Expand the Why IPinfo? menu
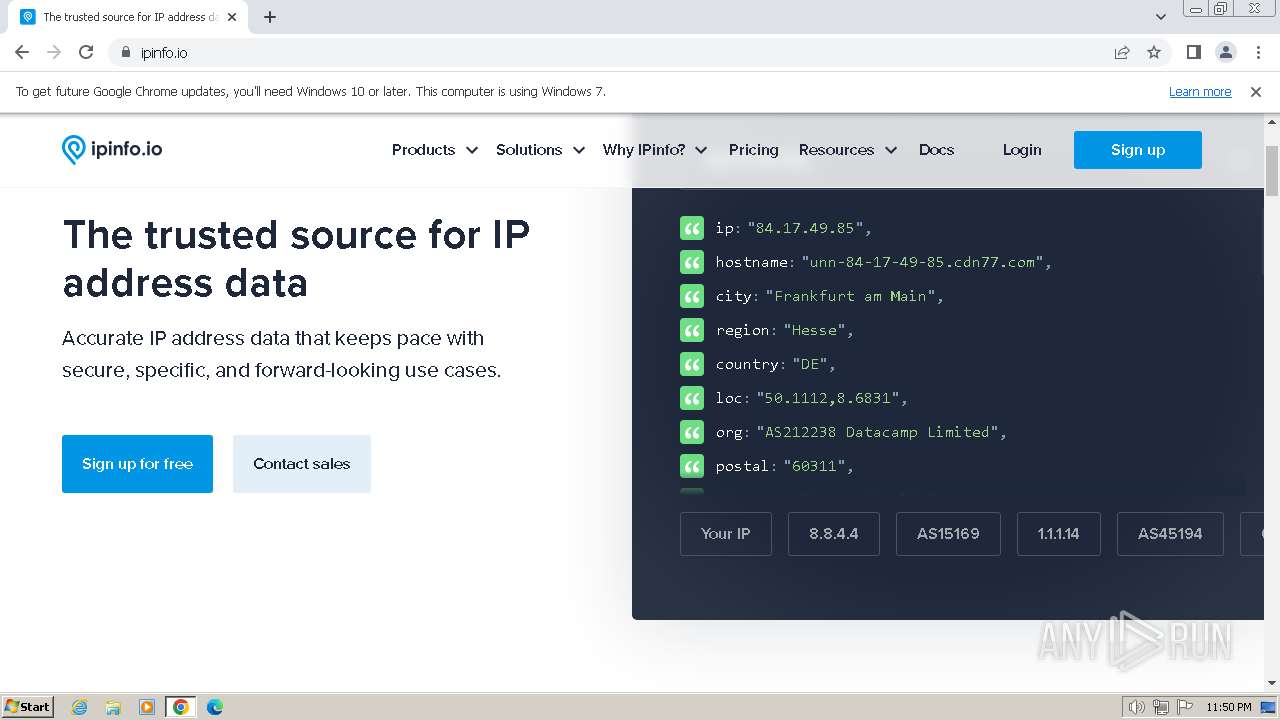The height and width of the screenshot is (720, 1280). tap(655, 150)
